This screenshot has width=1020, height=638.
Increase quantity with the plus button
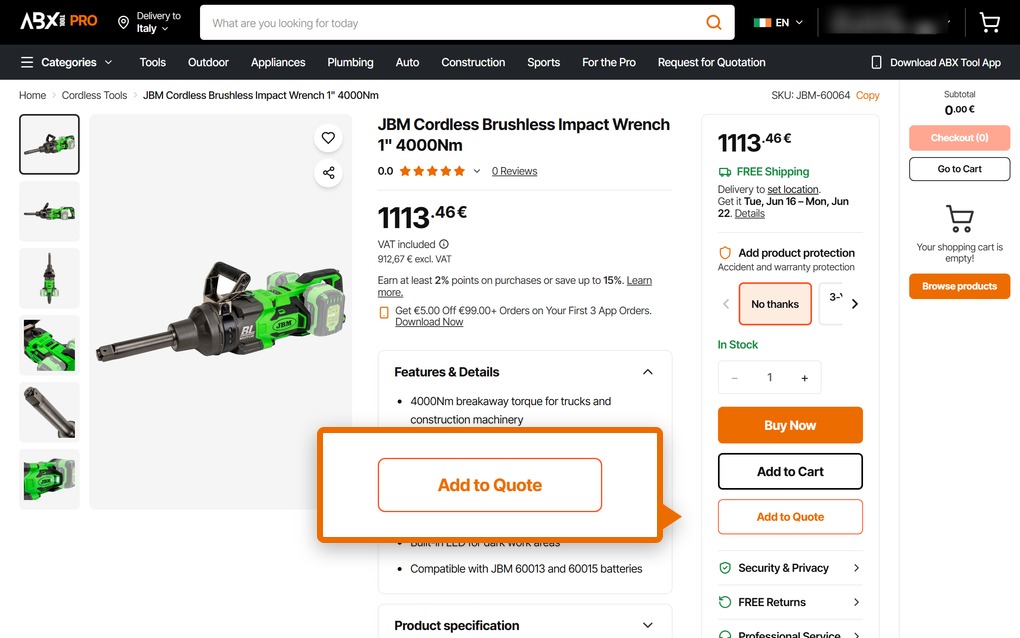805,378
